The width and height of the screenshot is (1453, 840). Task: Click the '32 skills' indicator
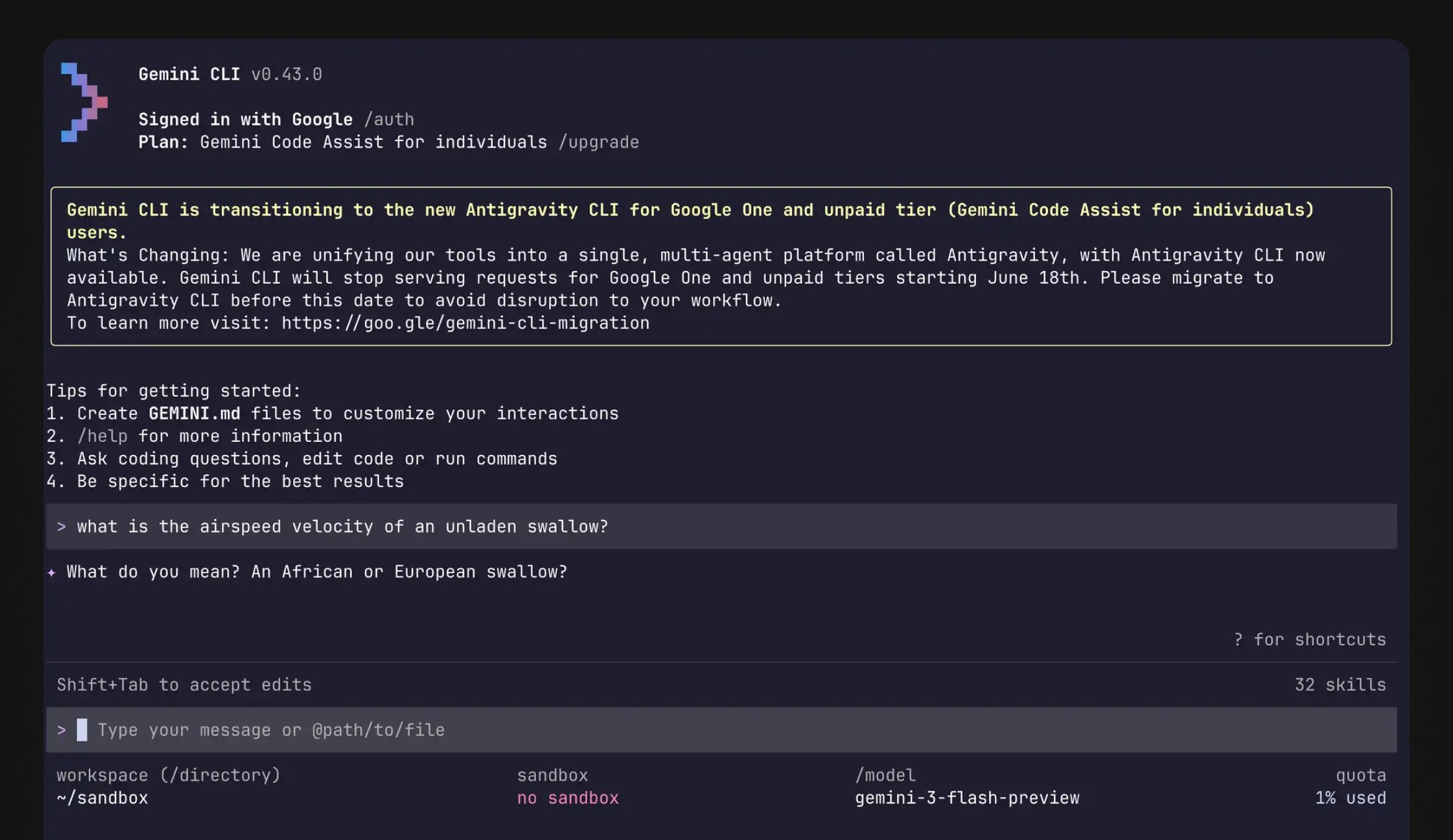tap(1340, 685)
